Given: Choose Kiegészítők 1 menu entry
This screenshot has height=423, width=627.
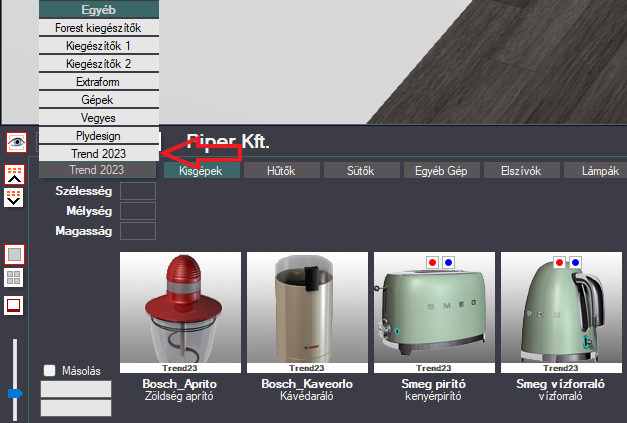Looking at the screenshot, I should [99, 46].
